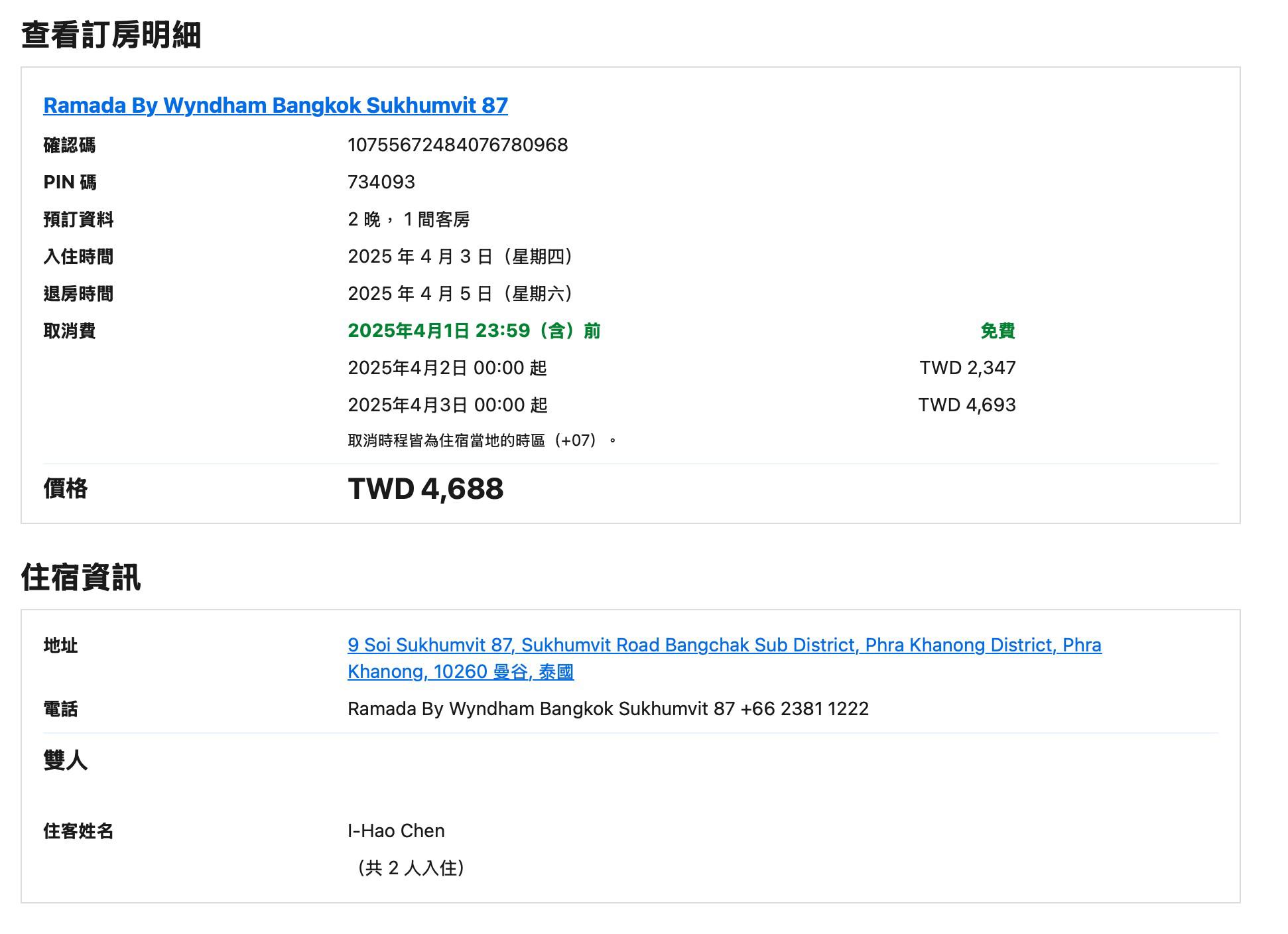Viewport: 1288px width, 934px height.
Task: Click the confirmation code number 10755672484076780968
Action: [x=458, y=145]
